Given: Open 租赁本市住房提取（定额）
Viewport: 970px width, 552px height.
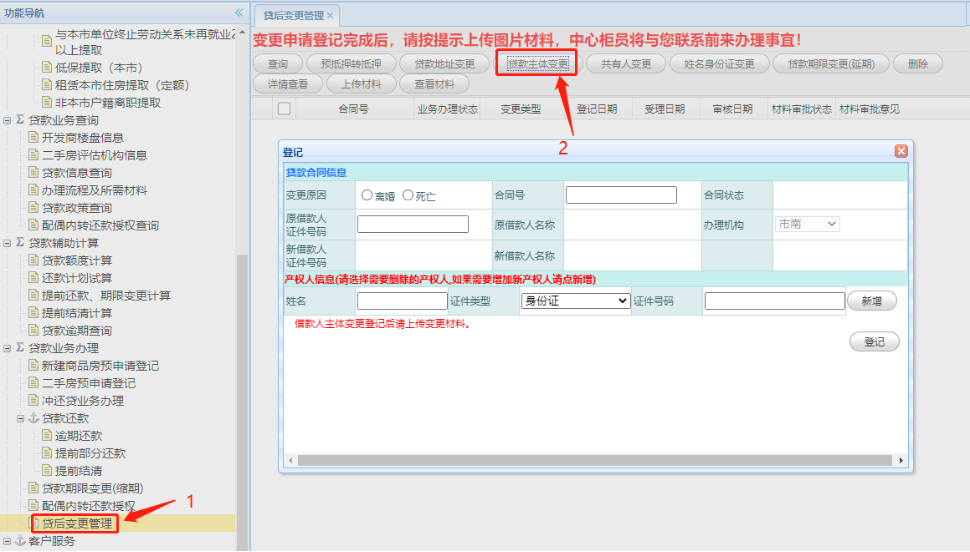Looking at the screenshot, I should 122,85.
